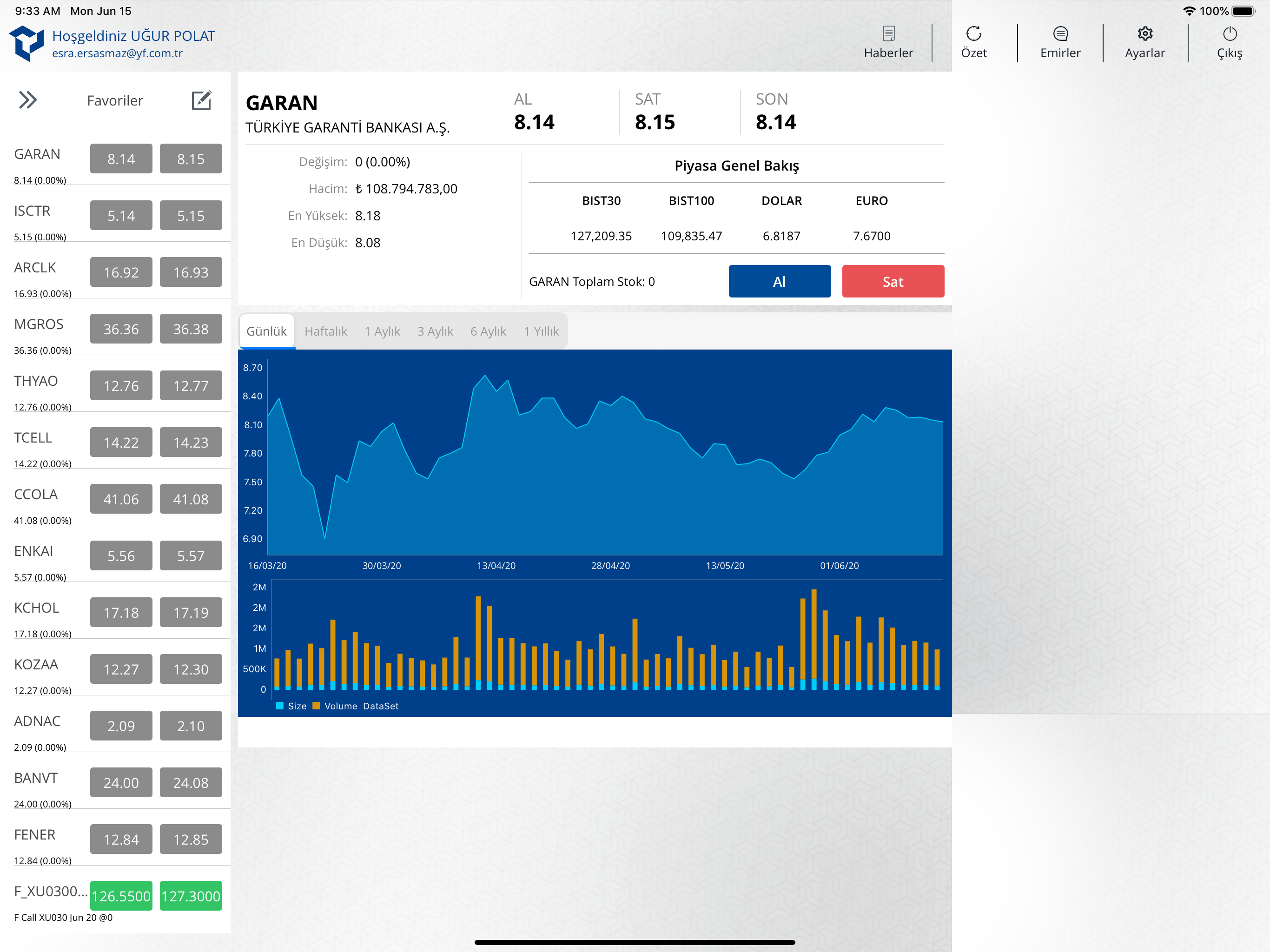Tap KOZAA ask price 12.30

[x=191, y=669]
